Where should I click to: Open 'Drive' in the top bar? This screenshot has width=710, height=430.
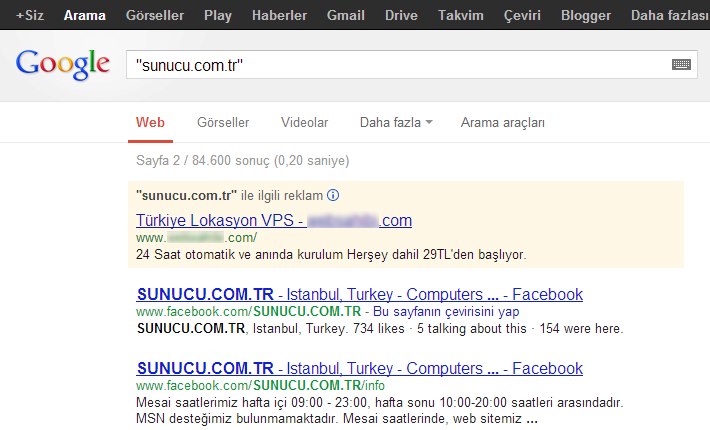coord(401,15)
